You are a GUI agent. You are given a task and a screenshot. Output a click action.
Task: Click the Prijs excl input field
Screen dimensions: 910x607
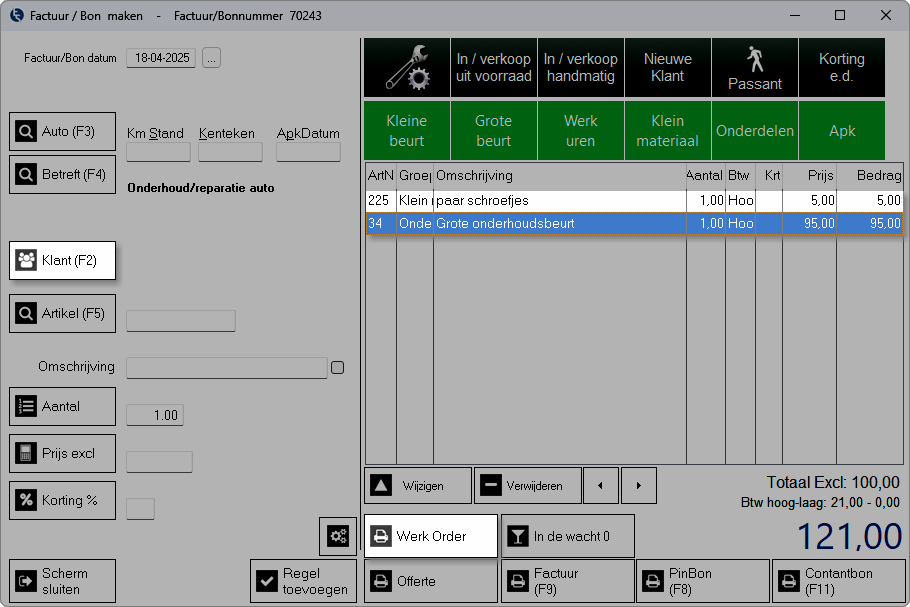[x=160, y=462]
